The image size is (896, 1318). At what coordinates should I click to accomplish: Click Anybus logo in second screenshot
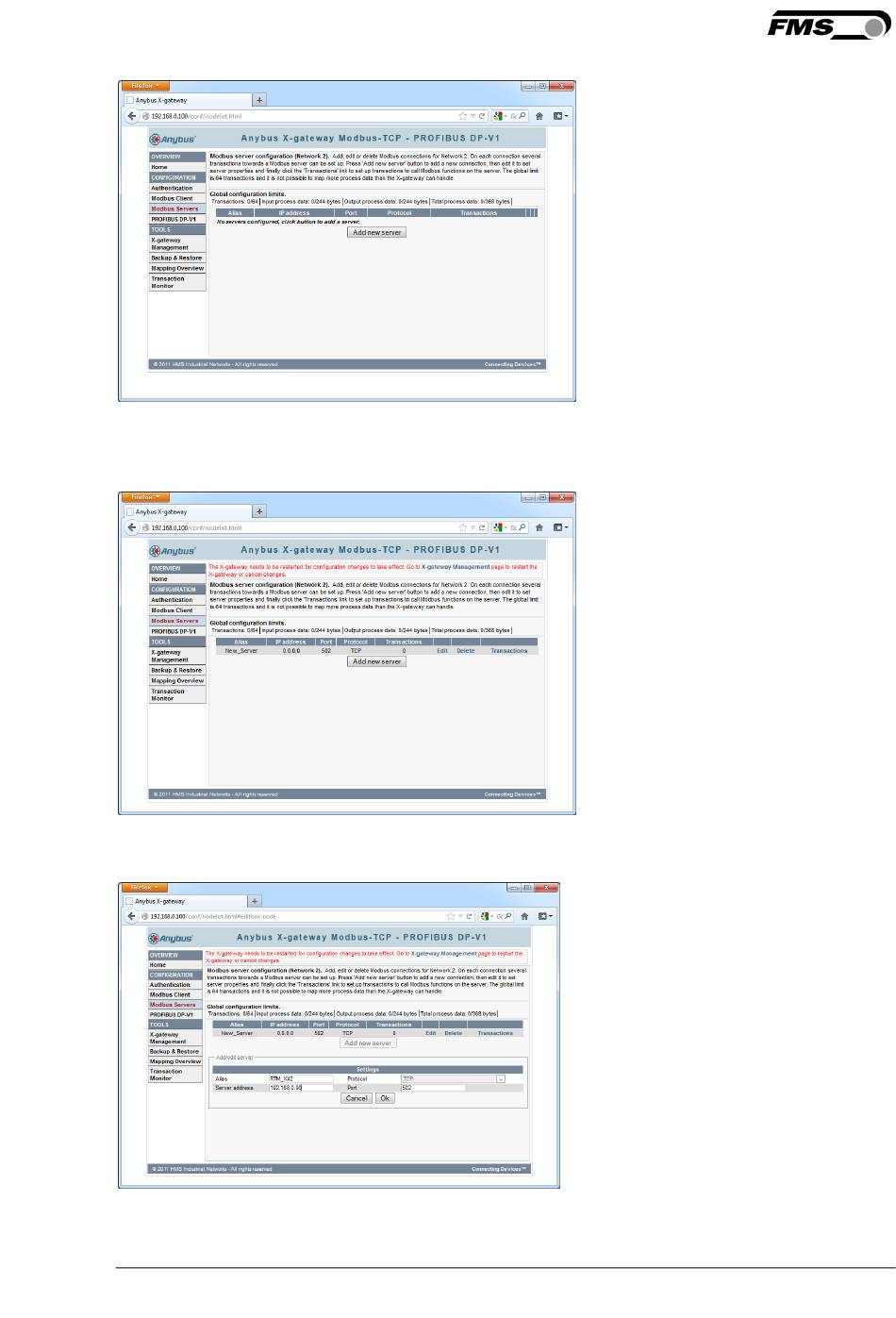tap(174, 550)
